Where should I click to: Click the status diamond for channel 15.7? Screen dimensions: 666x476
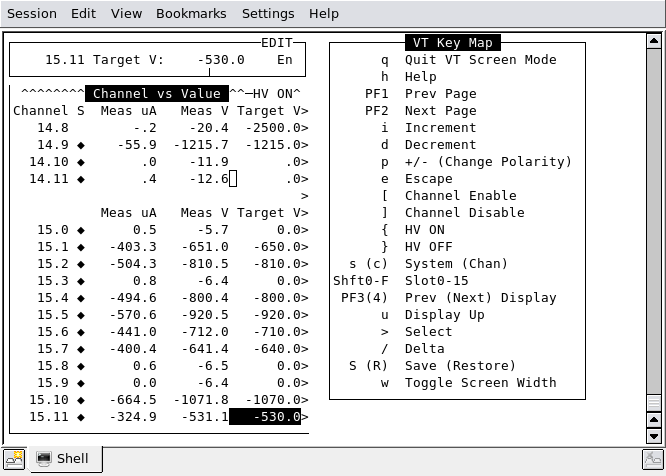(x=81, y=349)
